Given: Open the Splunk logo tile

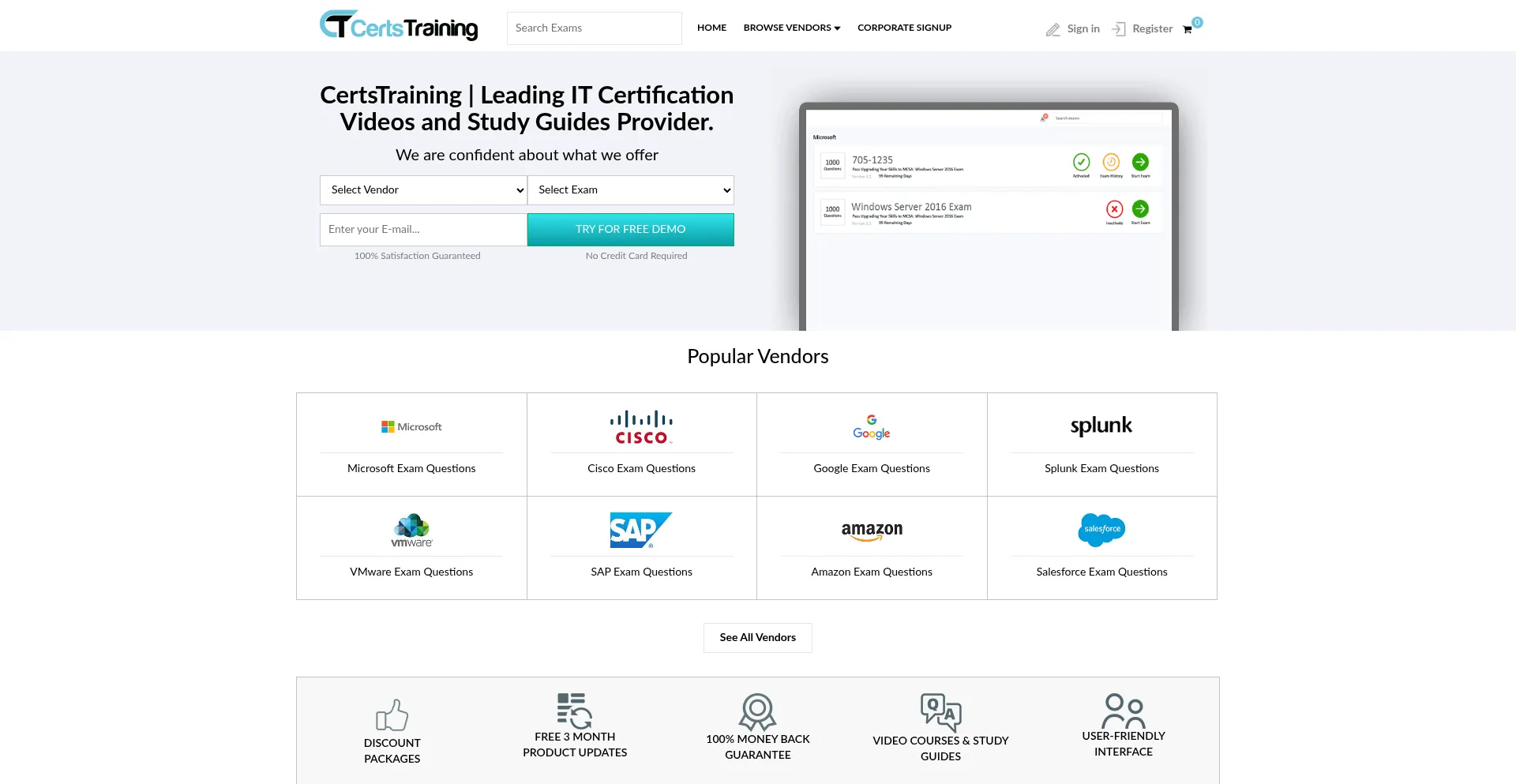Looking at the screenshot, I should [1101, 426].
